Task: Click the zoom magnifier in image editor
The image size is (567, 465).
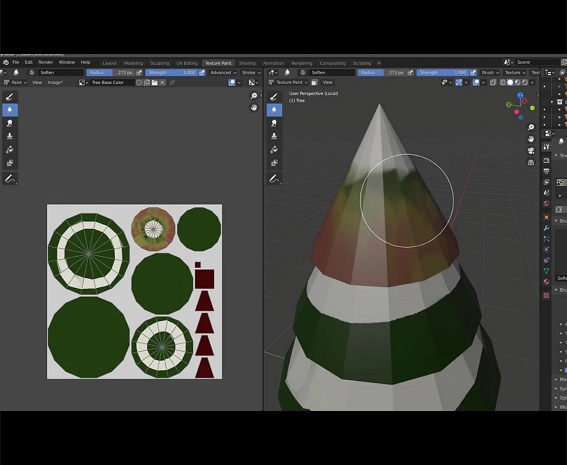Action: click(x=254, y=96)
